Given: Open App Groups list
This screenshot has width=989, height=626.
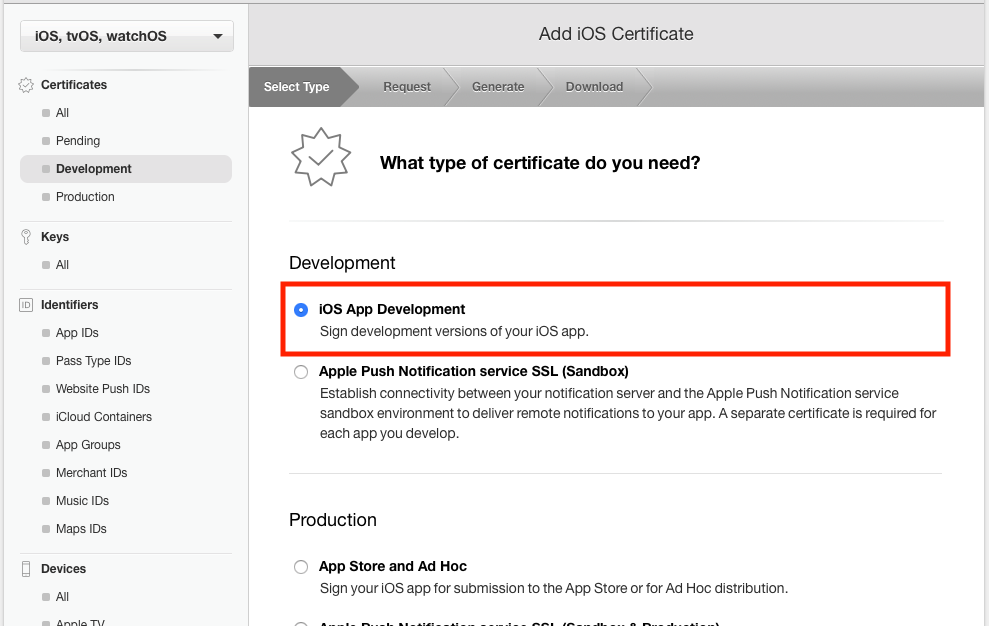Looking at the screenshot, I should [88, 445].
